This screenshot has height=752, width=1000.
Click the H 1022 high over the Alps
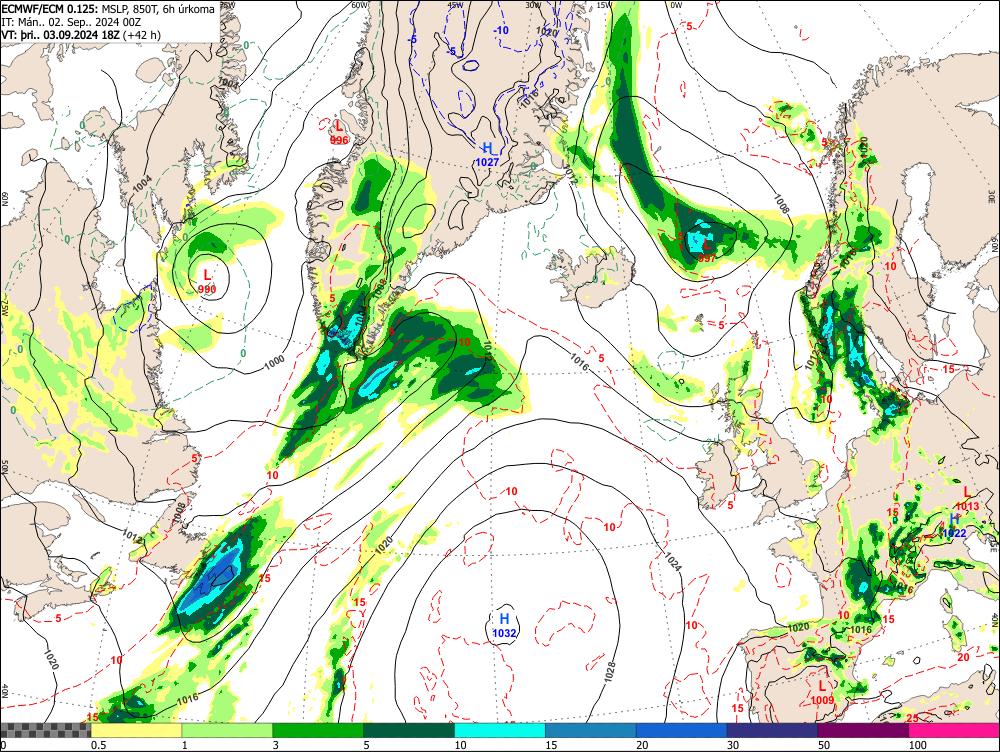pos(955,526)
